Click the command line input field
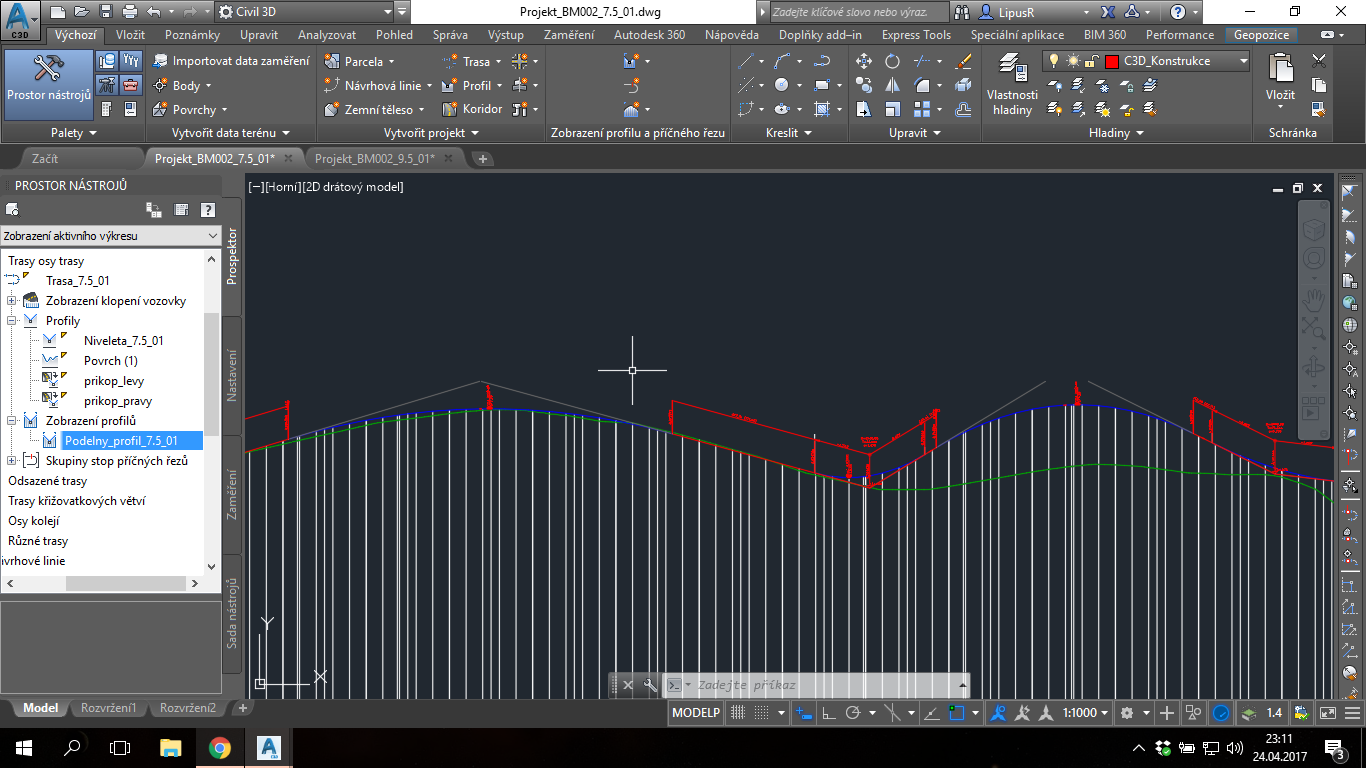The width and height of the screenshot is (1366, 768). tap(820, 685)
